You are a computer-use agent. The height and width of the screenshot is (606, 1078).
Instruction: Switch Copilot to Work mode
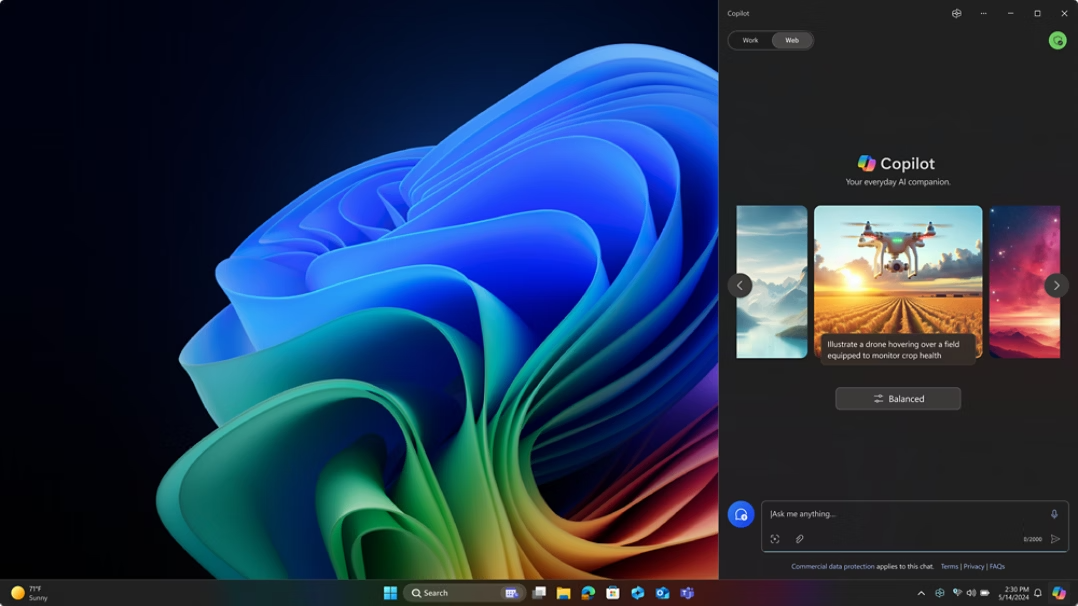[x=750, y=41]
